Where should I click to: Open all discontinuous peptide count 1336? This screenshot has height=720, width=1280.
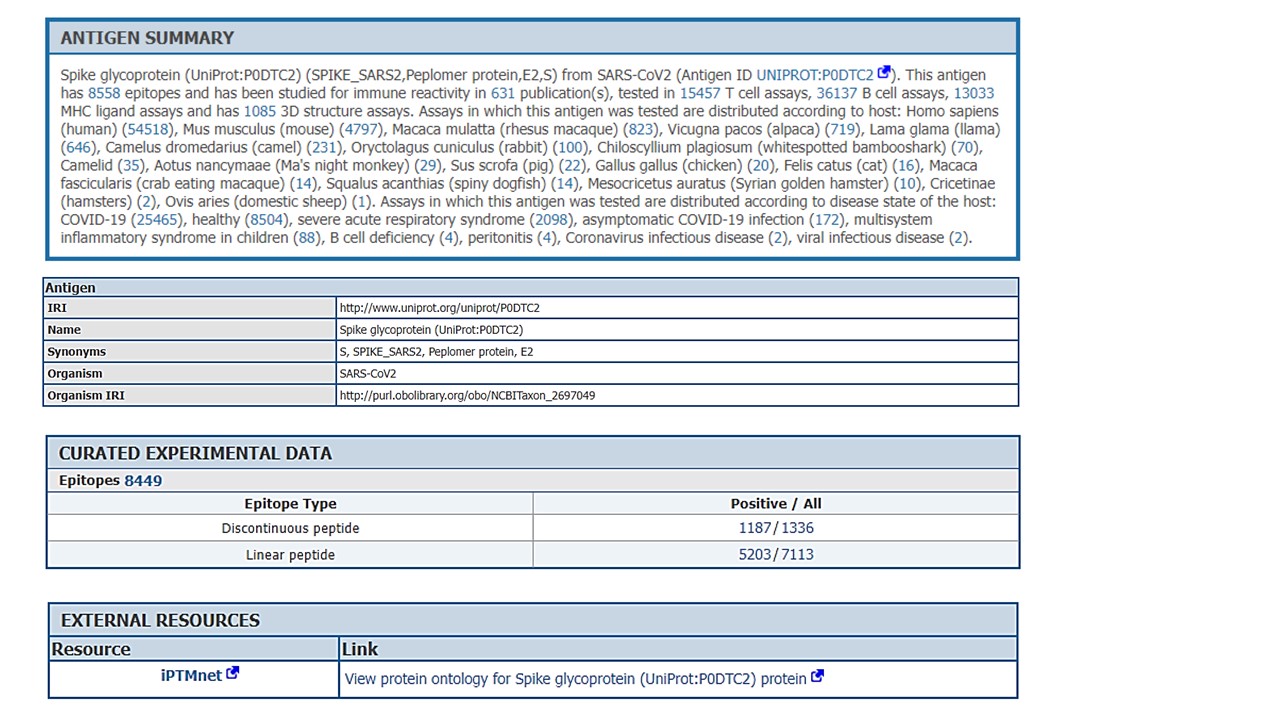797,528
